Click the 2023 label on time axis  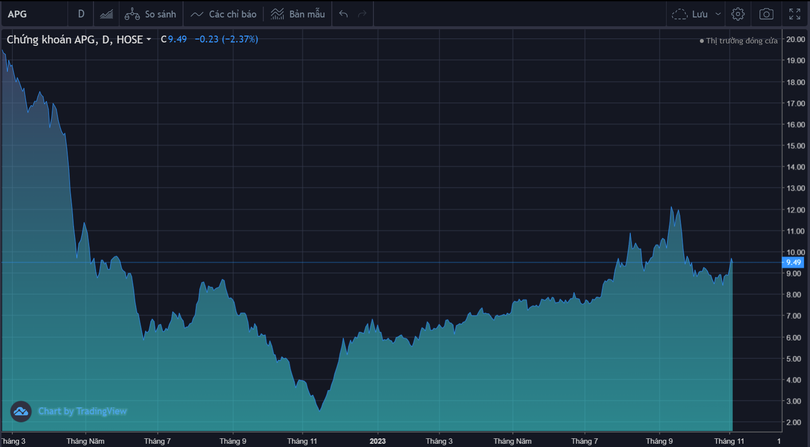377,440
